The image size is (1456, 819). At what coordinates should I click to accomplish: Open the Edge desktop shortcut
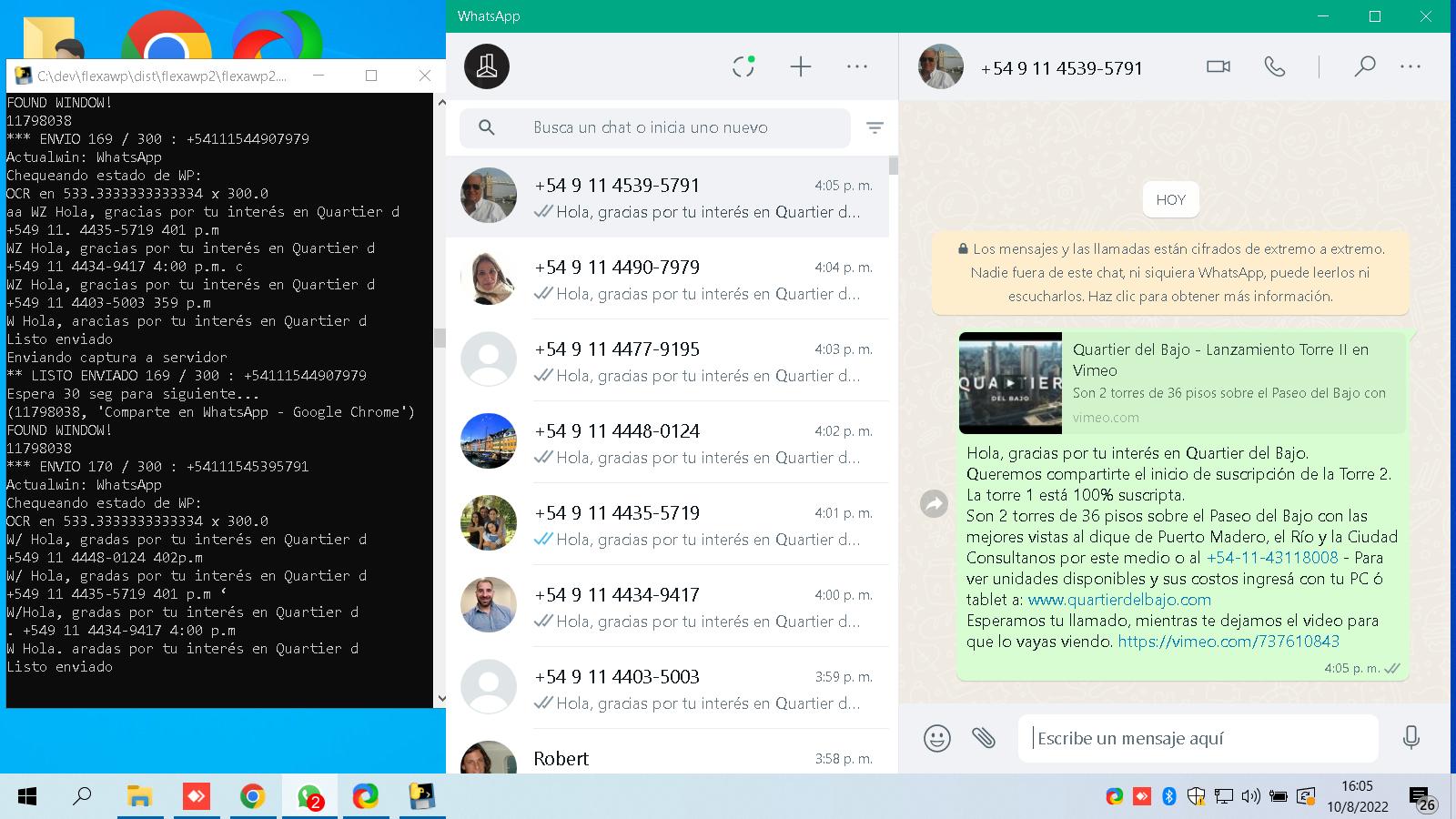click(277, 36)
